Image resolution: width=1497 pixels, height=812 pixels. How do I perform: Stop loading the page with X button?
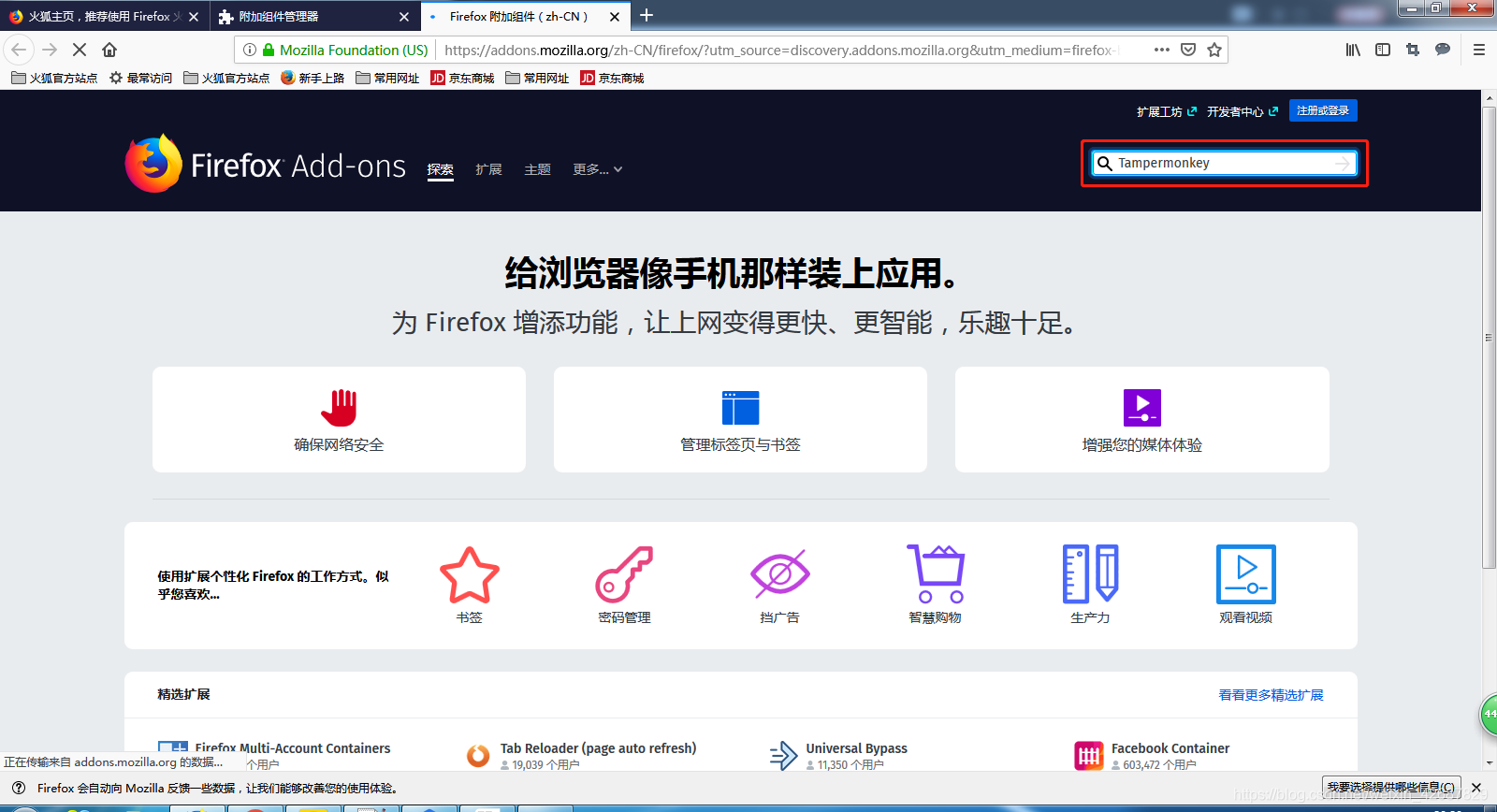pos(80,50)
